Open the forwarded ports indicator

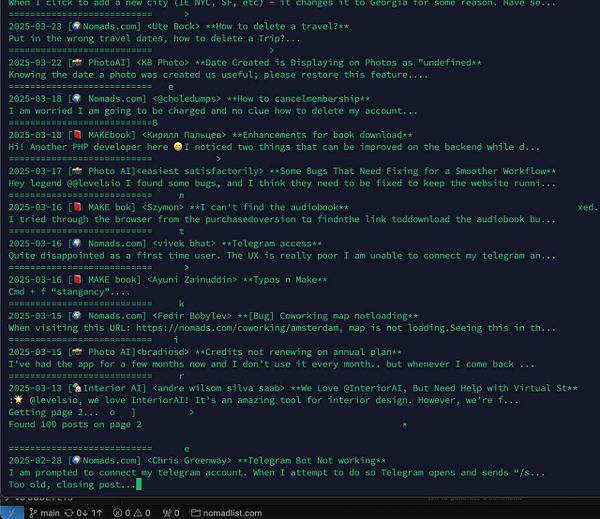[171, 513]
